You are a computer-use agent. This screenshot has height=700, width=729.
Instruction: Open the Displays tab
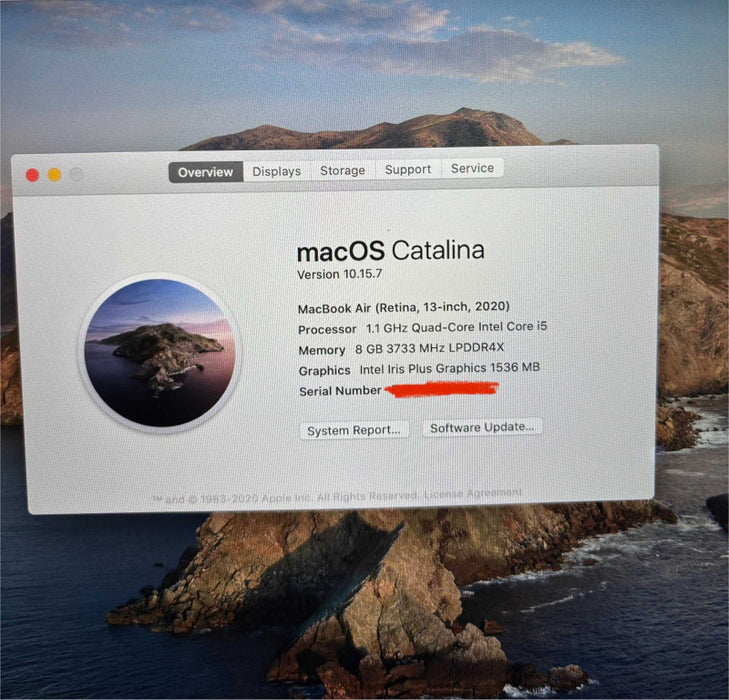point(277,172)
